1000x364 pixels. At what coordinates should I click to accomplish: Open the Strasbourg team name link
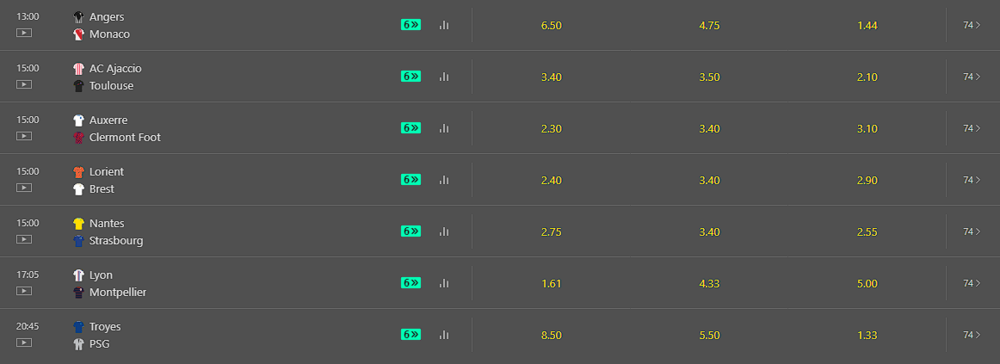point(116,241)
